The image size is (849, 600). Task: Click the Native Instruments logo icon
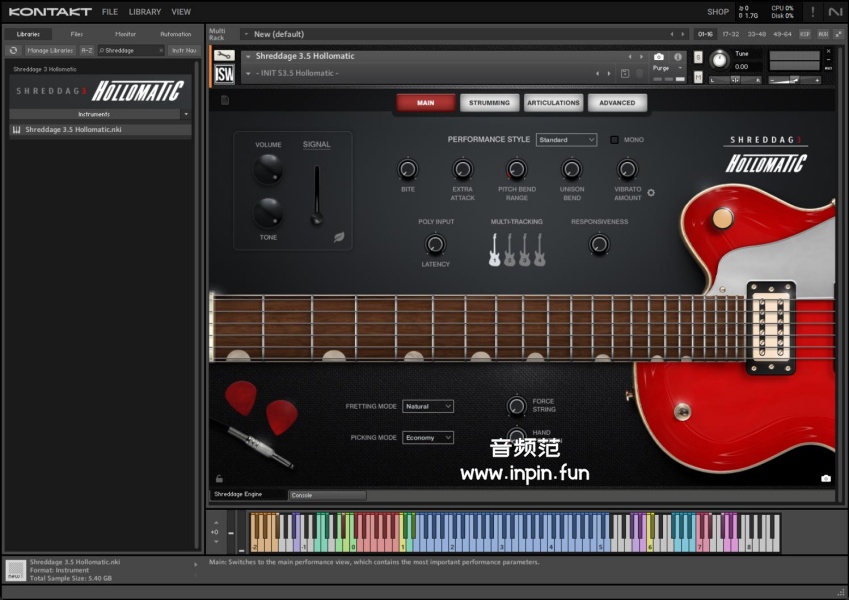tap(835, 12)
